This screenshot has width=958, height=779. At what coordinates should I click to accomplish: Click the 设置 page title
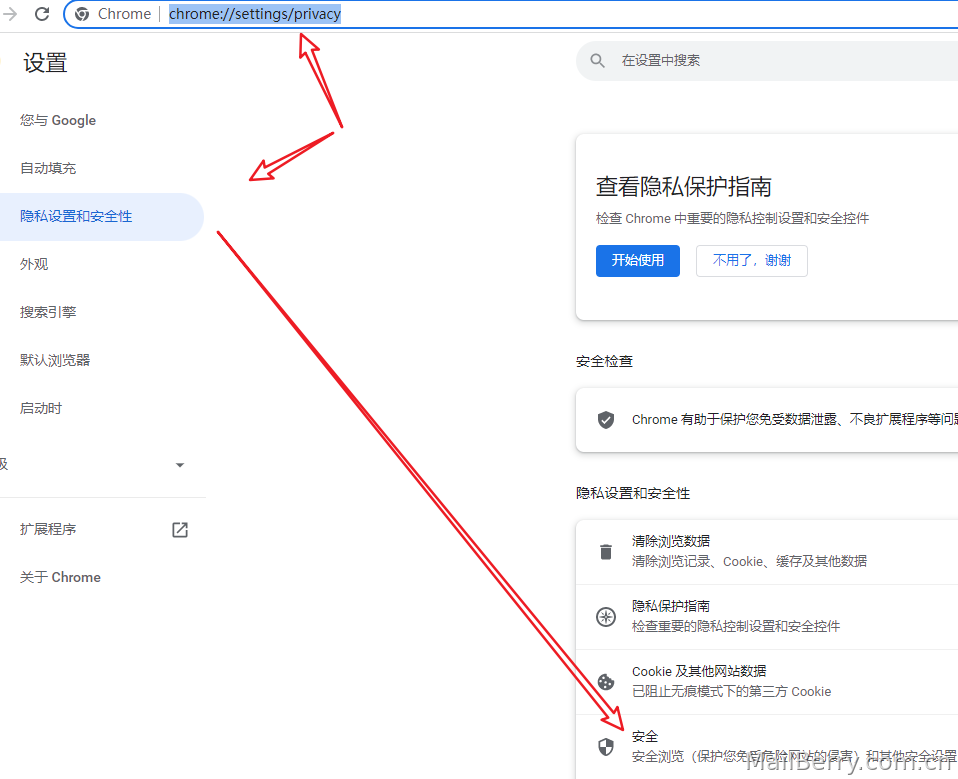[x=45, y=63]
